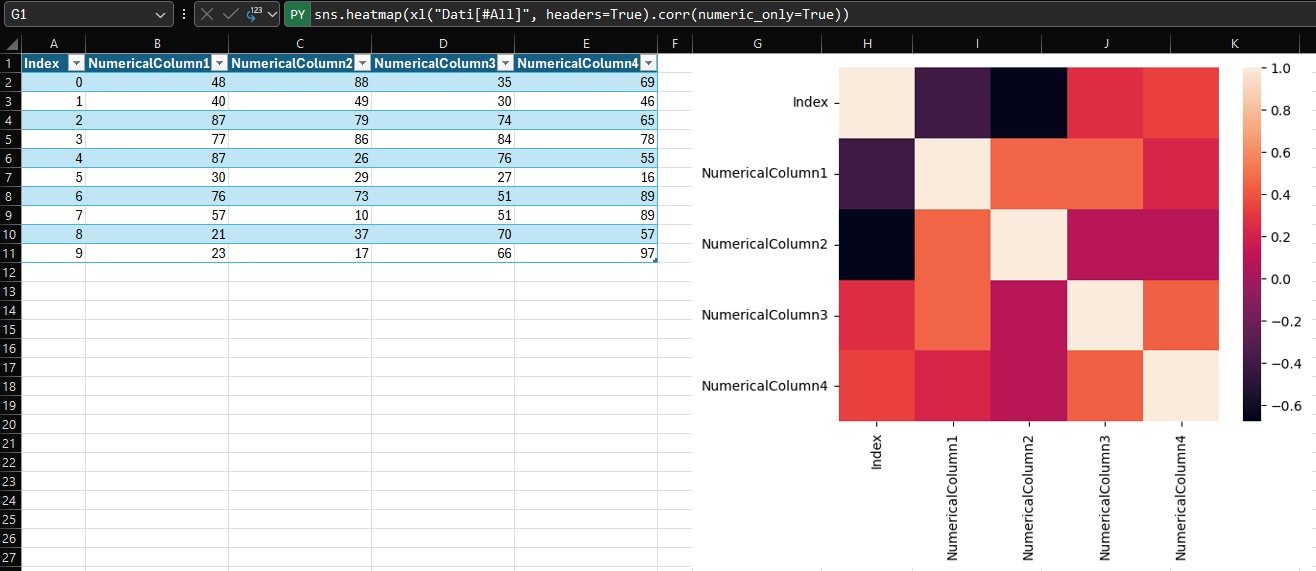This screenshot has width=1316, height=571.
Task: Open the NumericalColumn4 filter dropdown
Action: click(647, 62)
